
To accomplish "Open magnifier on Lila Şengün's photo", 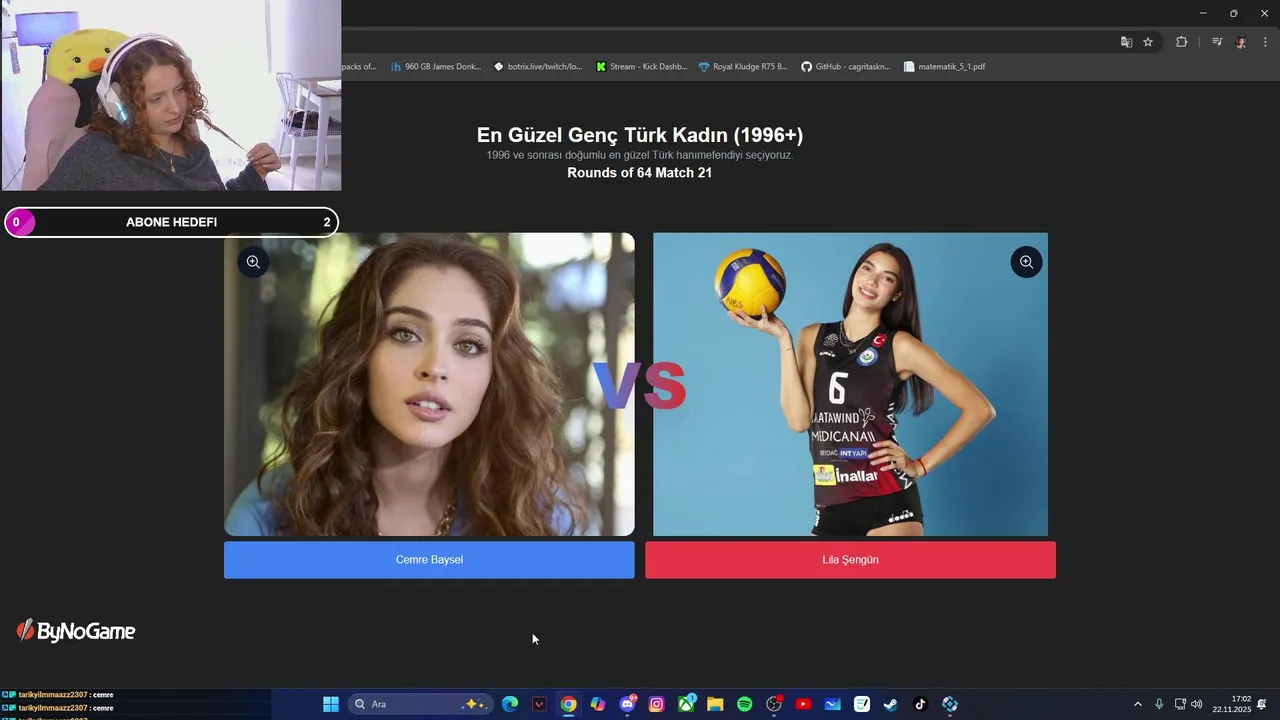I will [1026, 262].
